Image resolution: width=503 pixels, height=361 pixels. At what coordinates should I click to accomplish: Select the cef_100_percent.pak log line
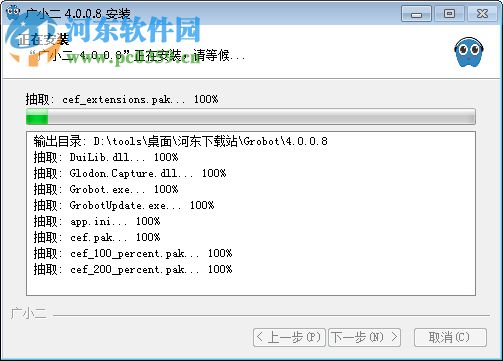click(x=133, y=253)
